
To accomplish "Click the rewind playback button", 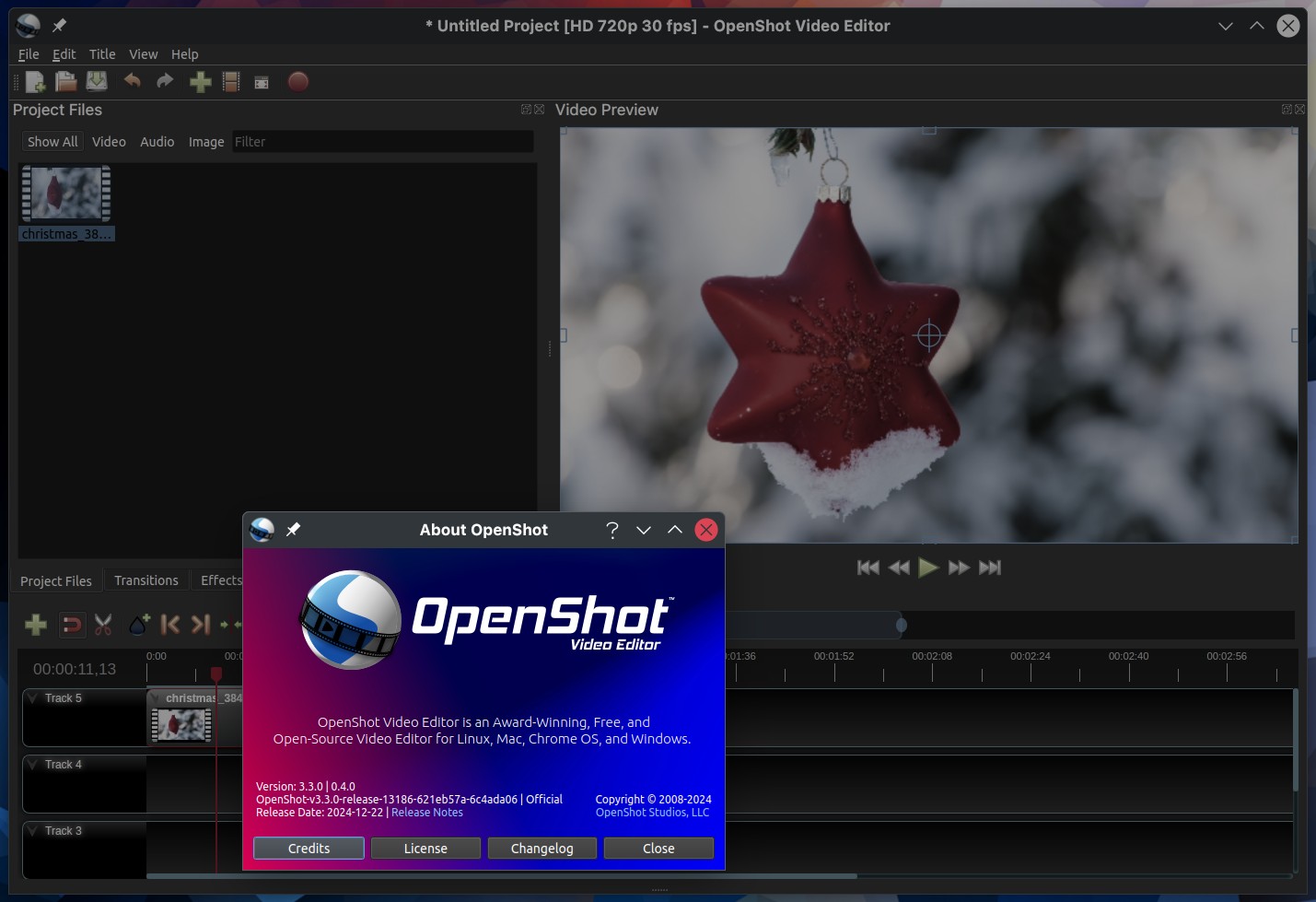I will click(x=899, y=568).
